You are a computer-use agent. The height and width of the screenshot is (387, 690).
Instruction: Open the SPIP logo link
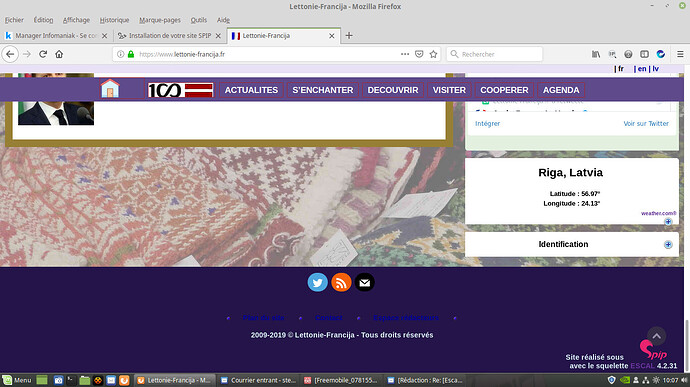coord(653,350)
